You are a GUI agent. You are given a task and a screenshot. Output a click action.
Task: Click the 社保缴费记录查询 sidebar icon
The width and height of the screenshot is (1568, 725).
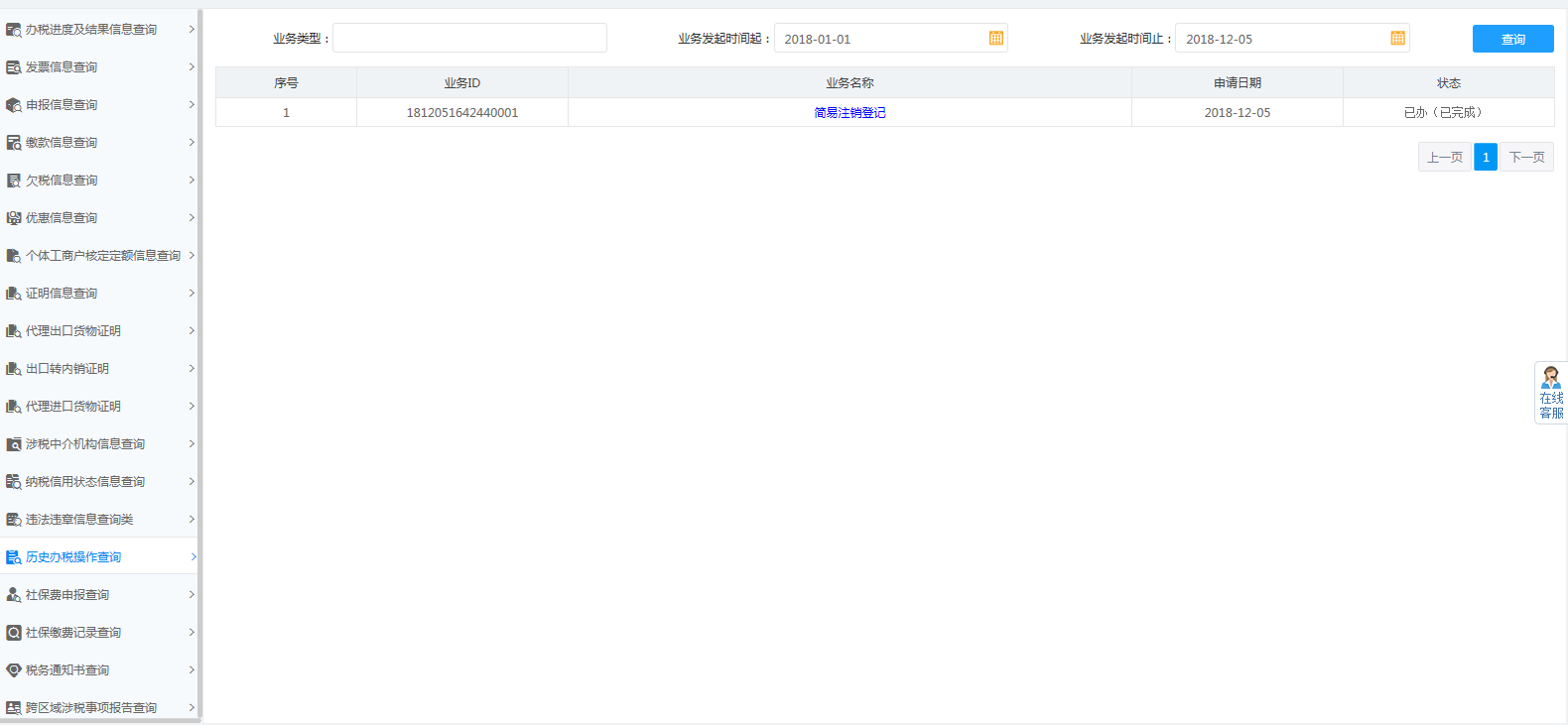[x=14, y=633]
